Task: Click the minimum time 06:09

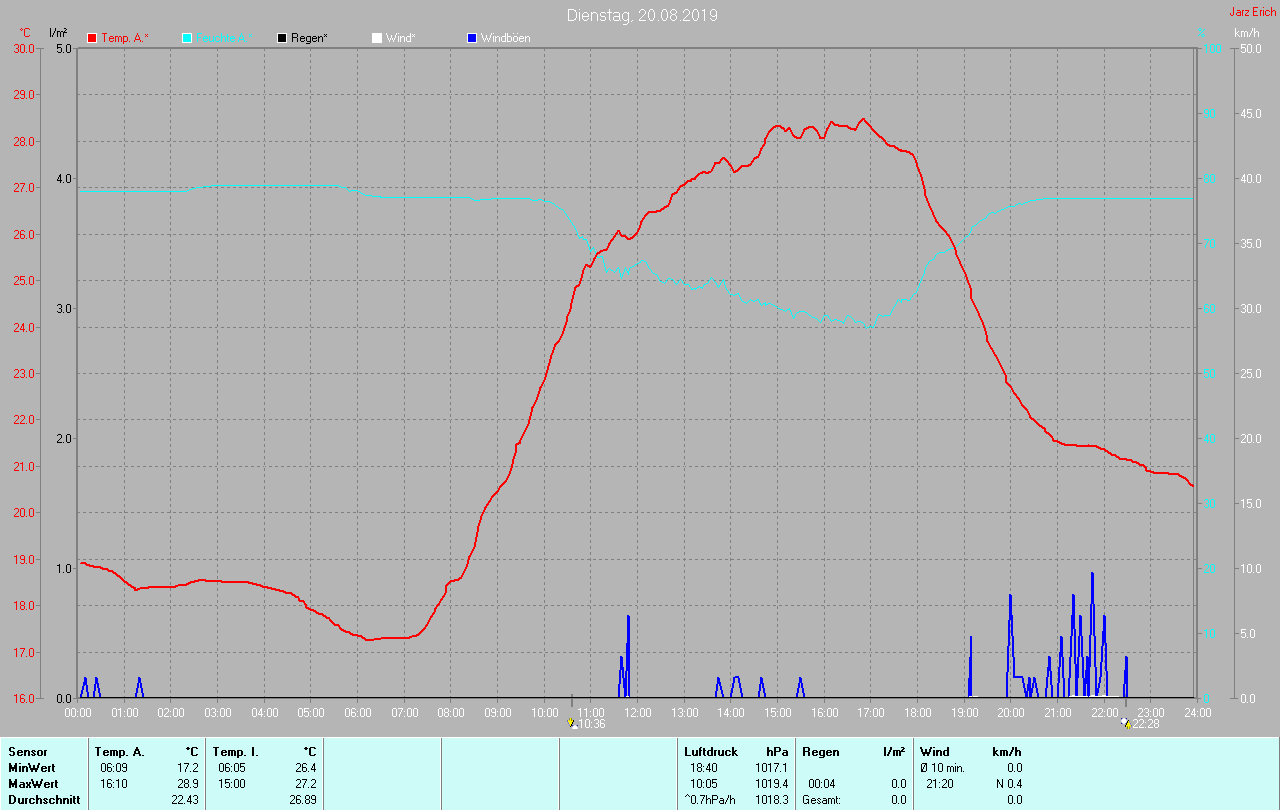Action: point(113,768)
